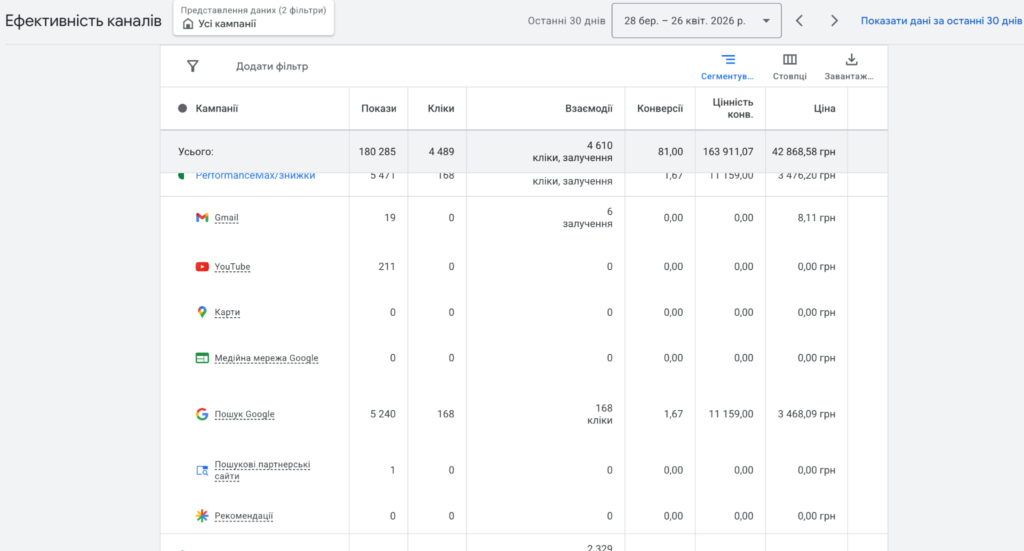Click the Display network (Медійна мережа) icon
Screen dimensions: 1024x551
pyautogui.click(x=202, y=358)
